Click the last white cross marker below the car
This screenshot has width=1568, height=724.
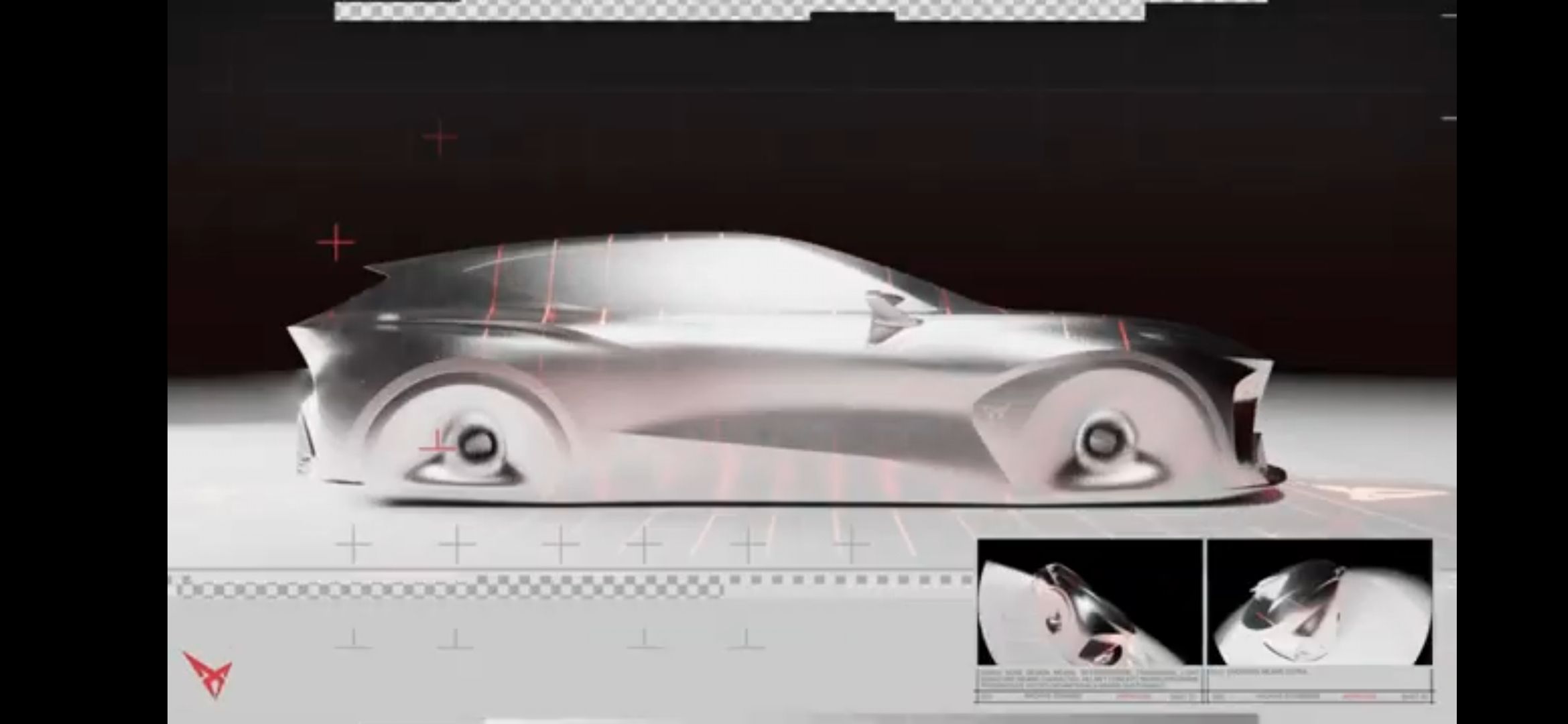(x=851, y=544)
